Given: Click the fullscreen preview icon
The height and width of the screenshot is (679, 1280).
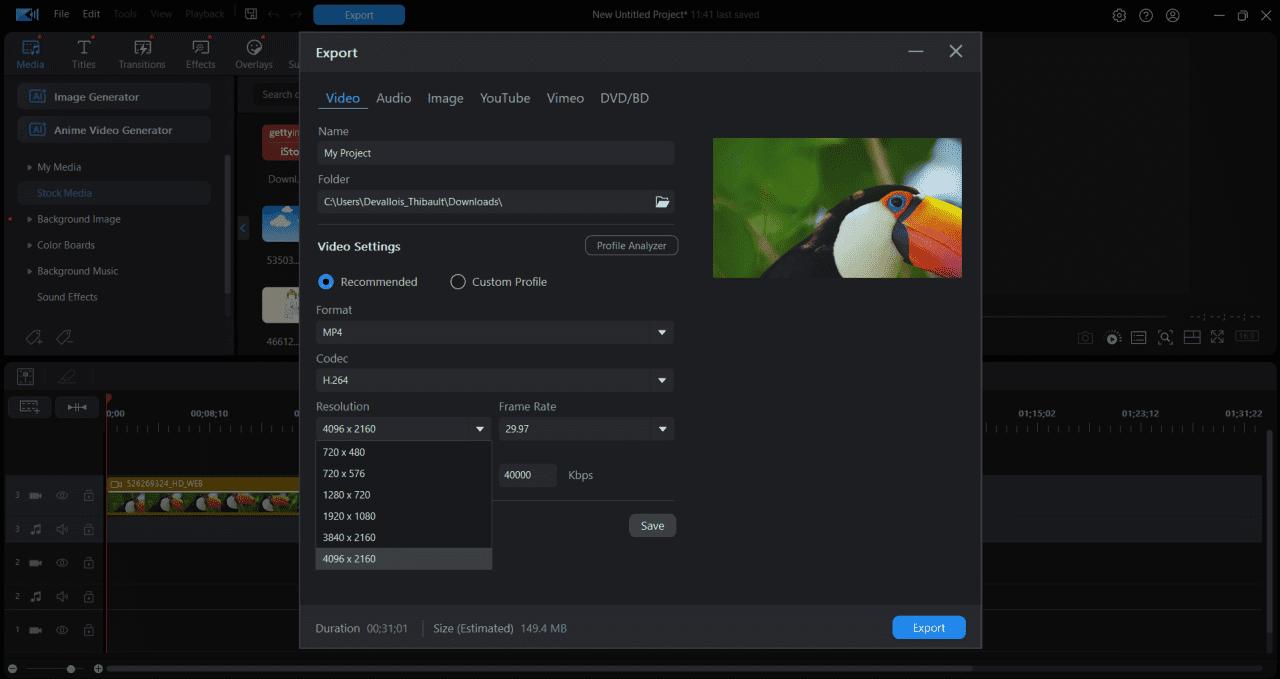Looking at the screenshot, I should 1217,338.
